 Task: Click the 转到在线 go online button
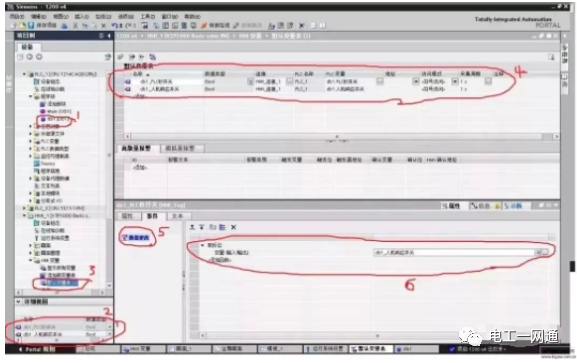coord(216,25)
